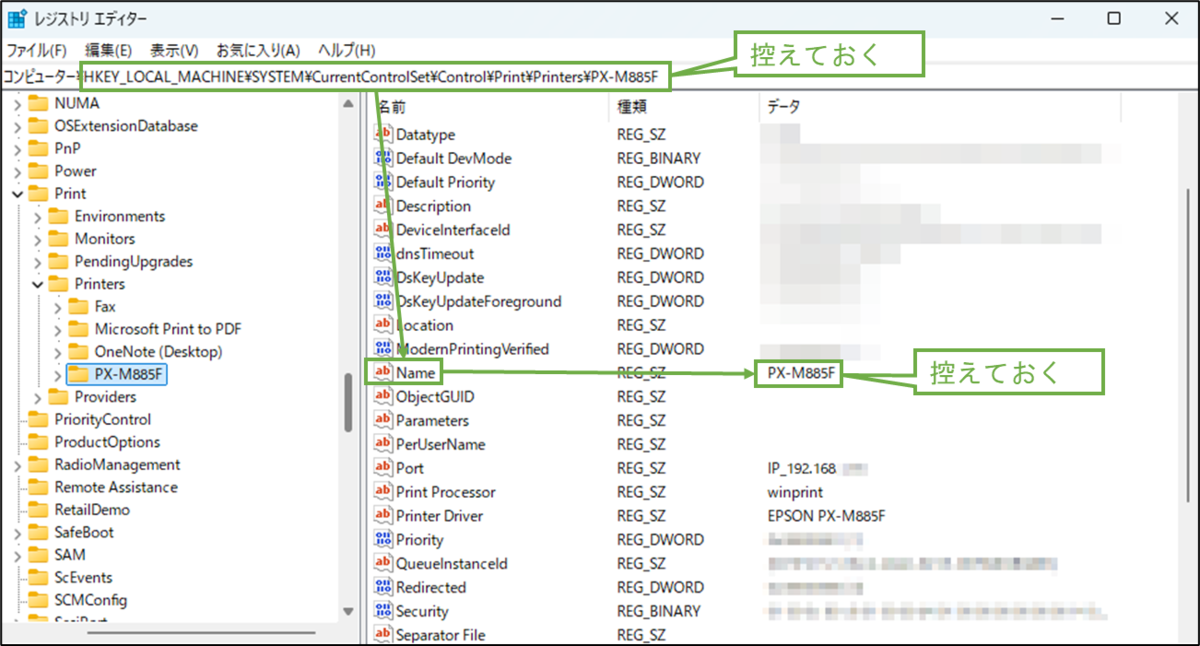The width and height of the screenshot is (1200, 646).
Task: Click the tree pane scroll down arrow
Action: click(x=349, y=611)
